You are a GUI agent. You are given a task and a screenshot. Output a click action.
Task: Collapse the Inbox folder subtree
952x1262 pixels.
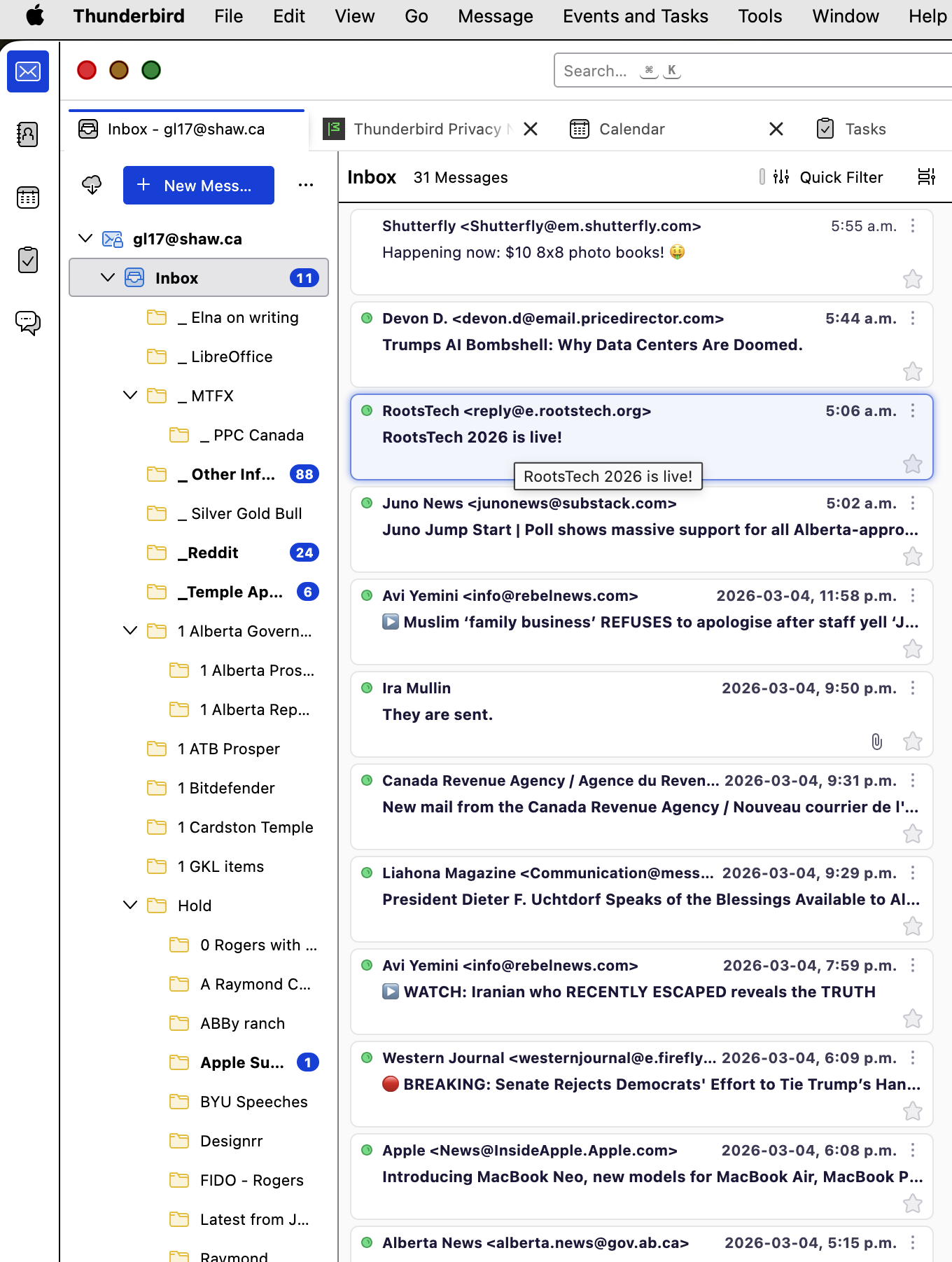click(x=108, y=277)
